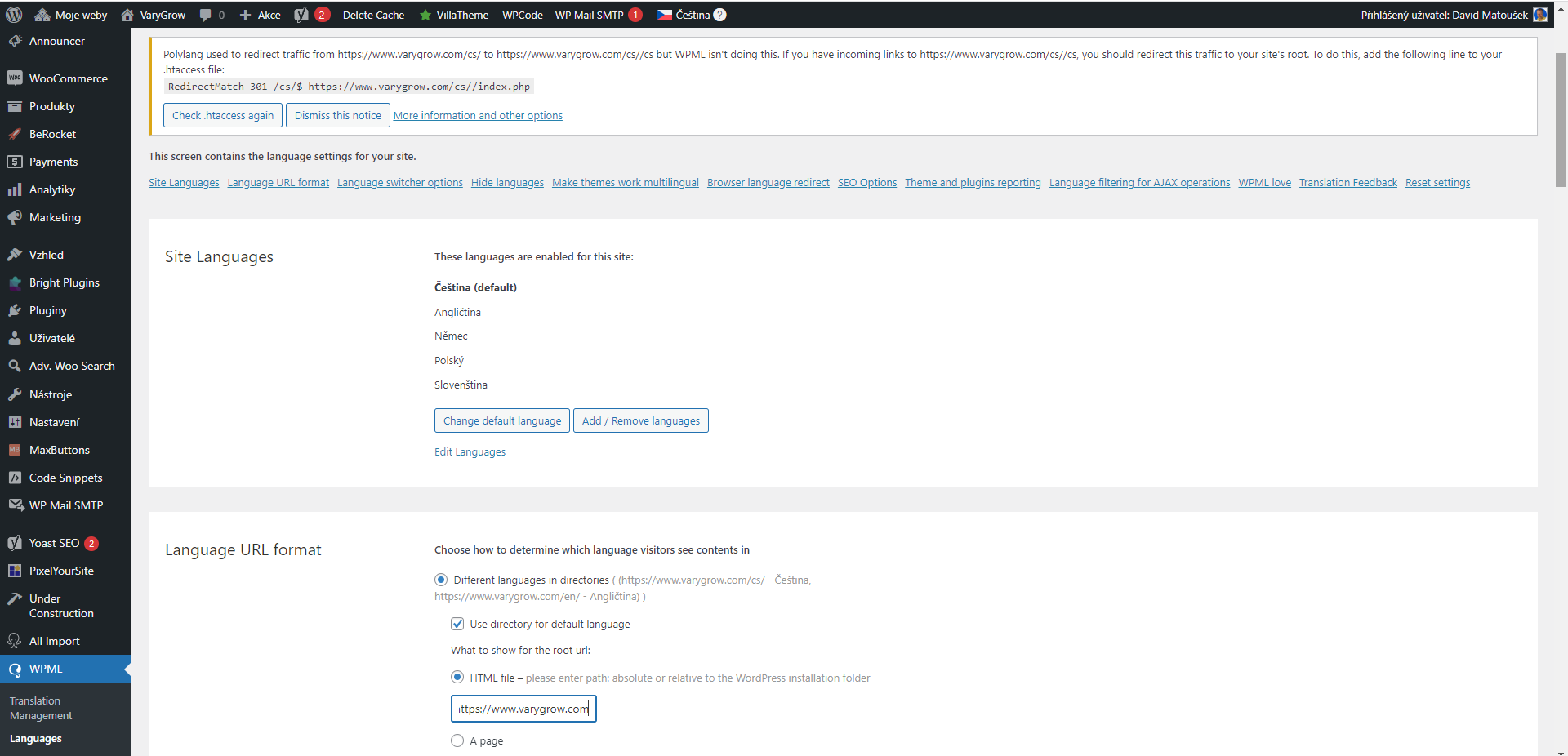This screenshot has width=1568, height=756.
Task: Click the WordPress logo icon in admin bar
Action: click(x=14, y=15)
